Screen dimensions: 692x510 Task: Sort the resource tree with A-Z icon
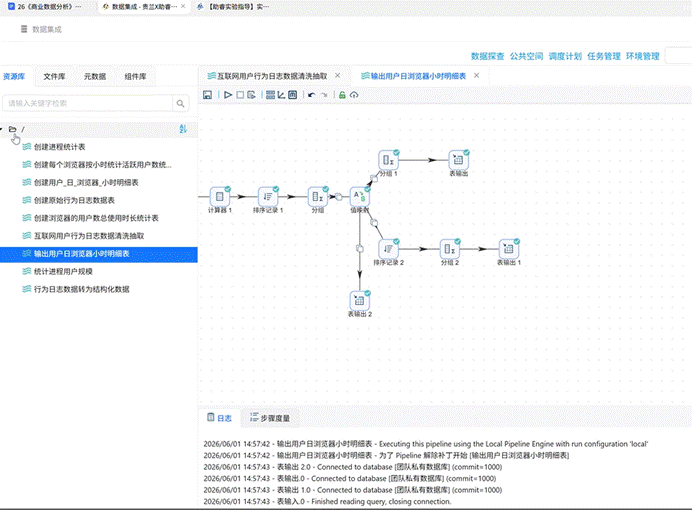click(183, 129)
